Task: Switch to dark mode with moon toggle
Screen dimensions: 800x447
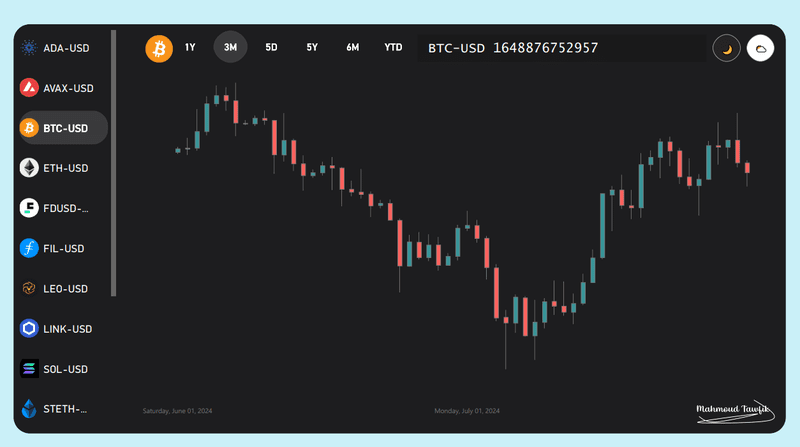Action: (726, 48)
